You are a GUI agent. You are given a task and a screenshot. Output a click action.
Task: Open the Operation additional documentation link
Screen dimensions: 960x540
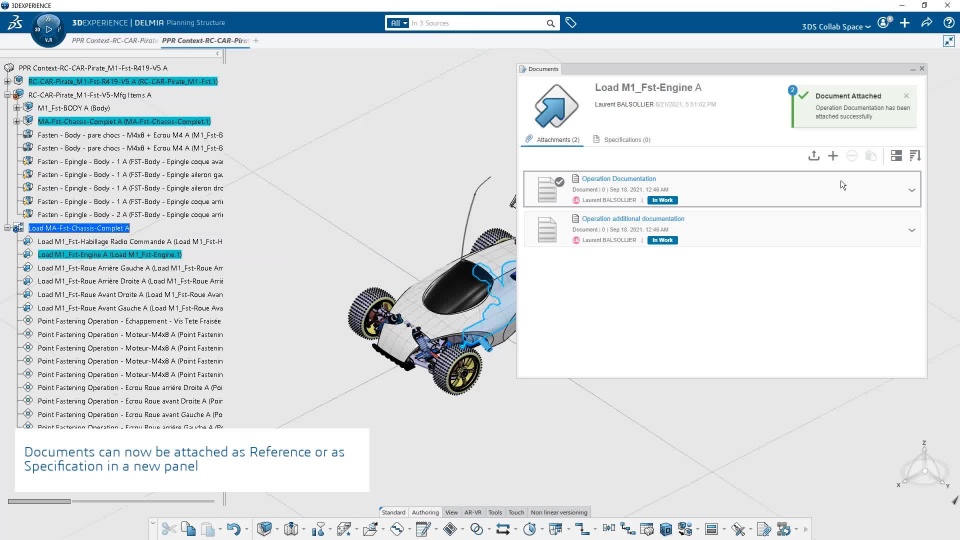pos(632,219)
